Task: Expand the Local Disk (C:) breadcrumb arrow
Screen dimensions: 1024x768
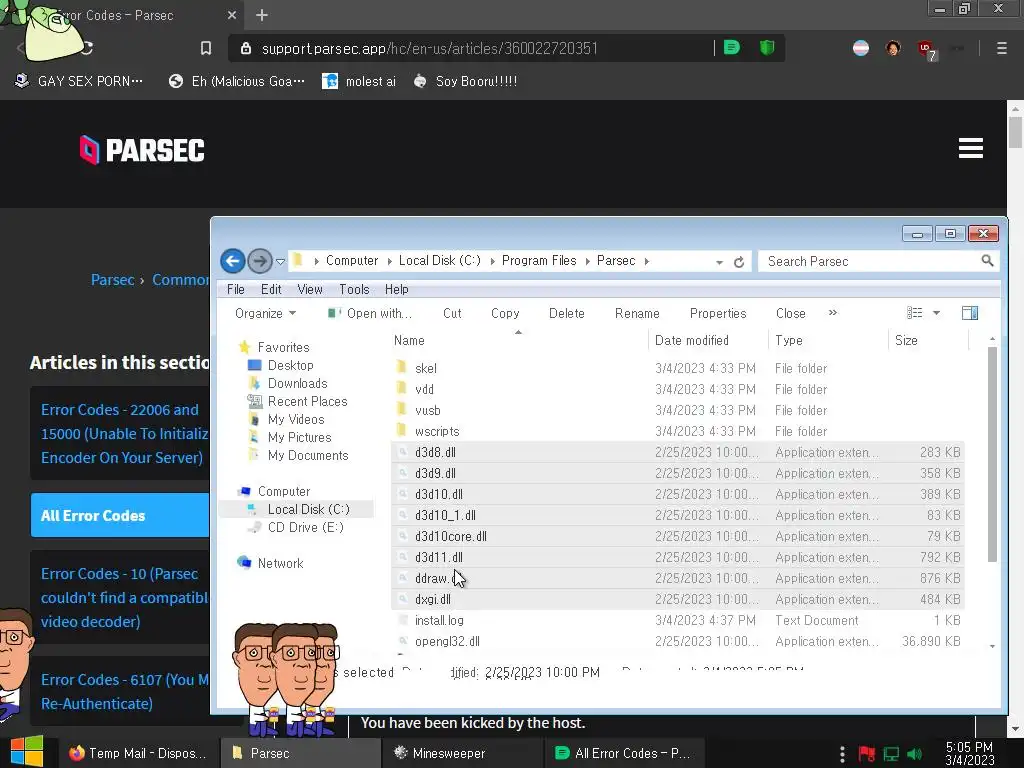Action: 492,261
